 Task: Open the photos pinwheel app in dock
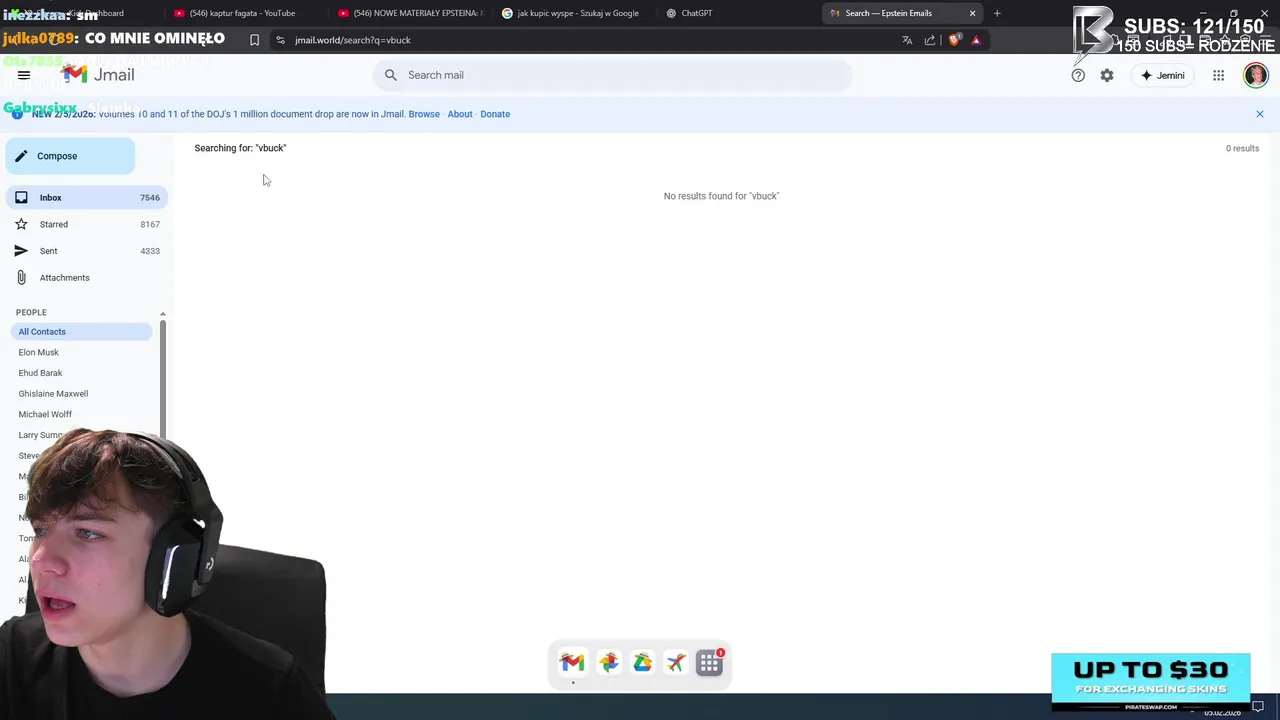608,663
